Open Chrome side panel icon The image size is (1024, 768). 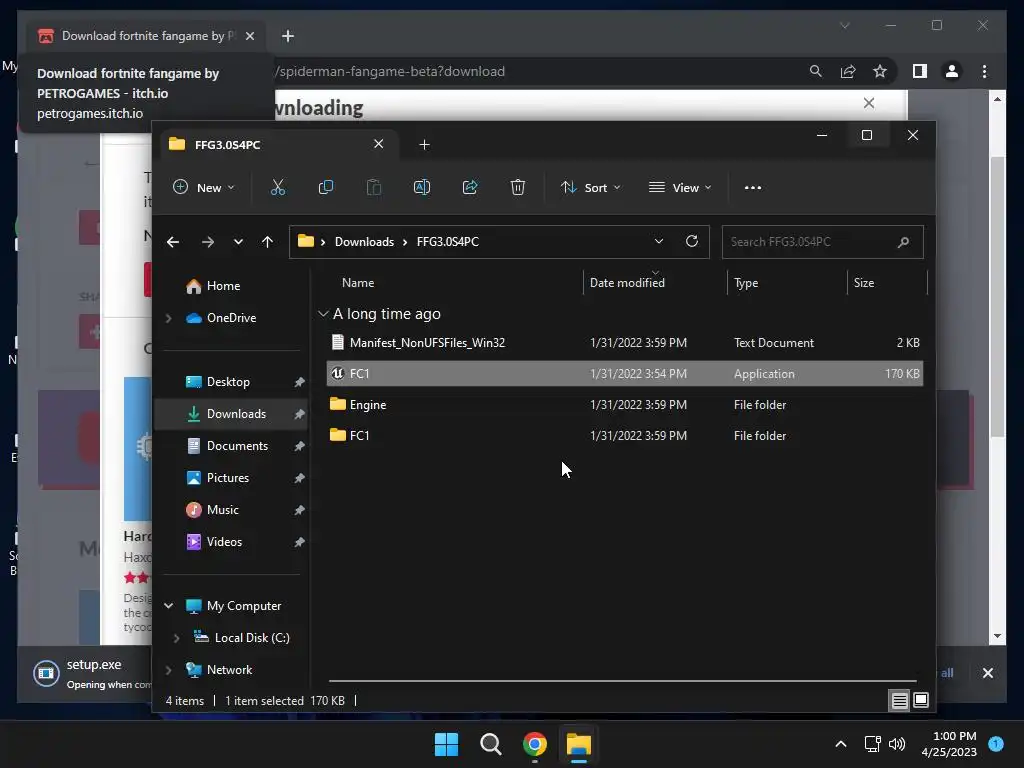tap(920, 71)
